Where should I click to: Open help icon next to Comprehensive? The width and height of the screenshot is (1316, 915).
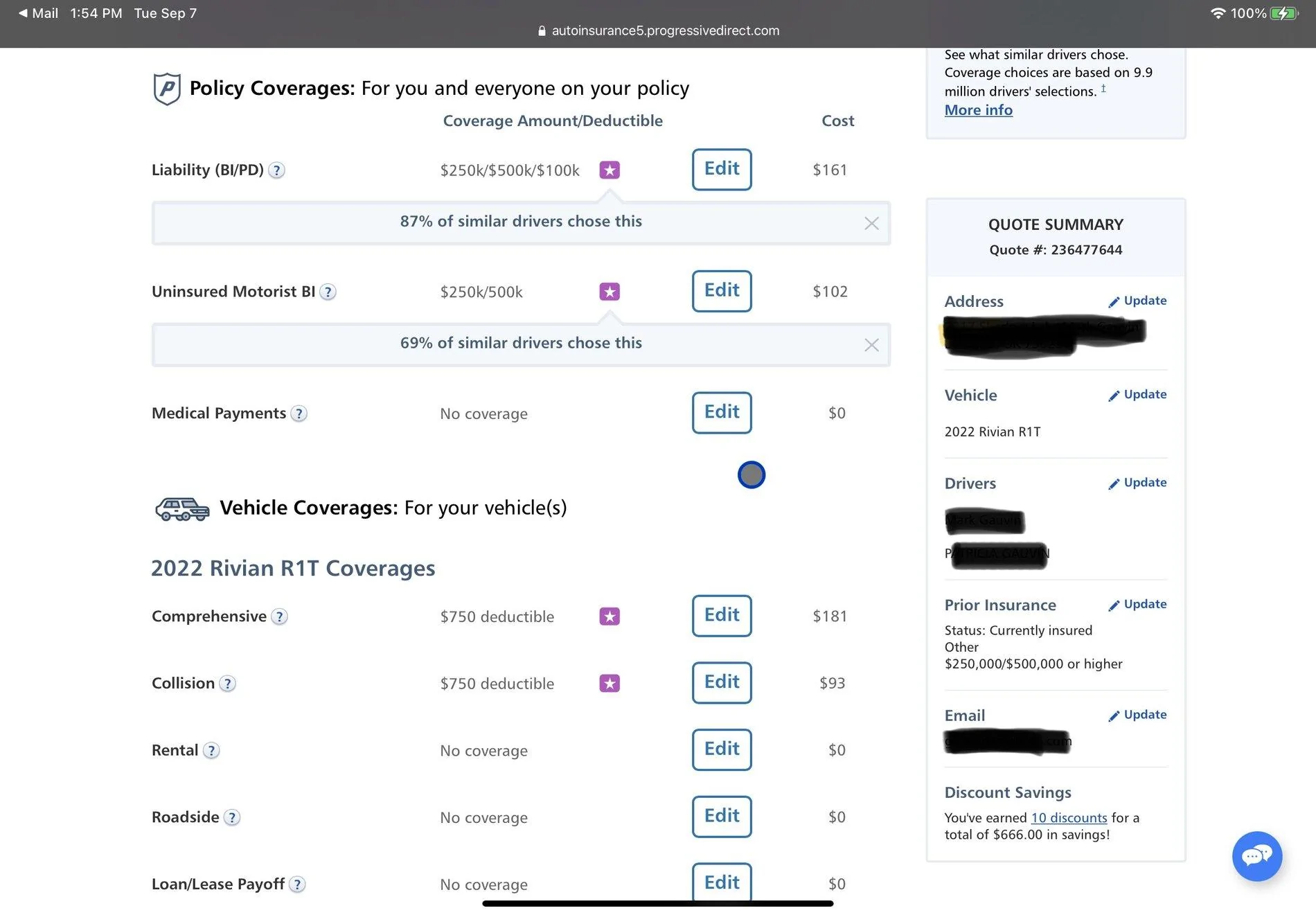coord(279,617)
